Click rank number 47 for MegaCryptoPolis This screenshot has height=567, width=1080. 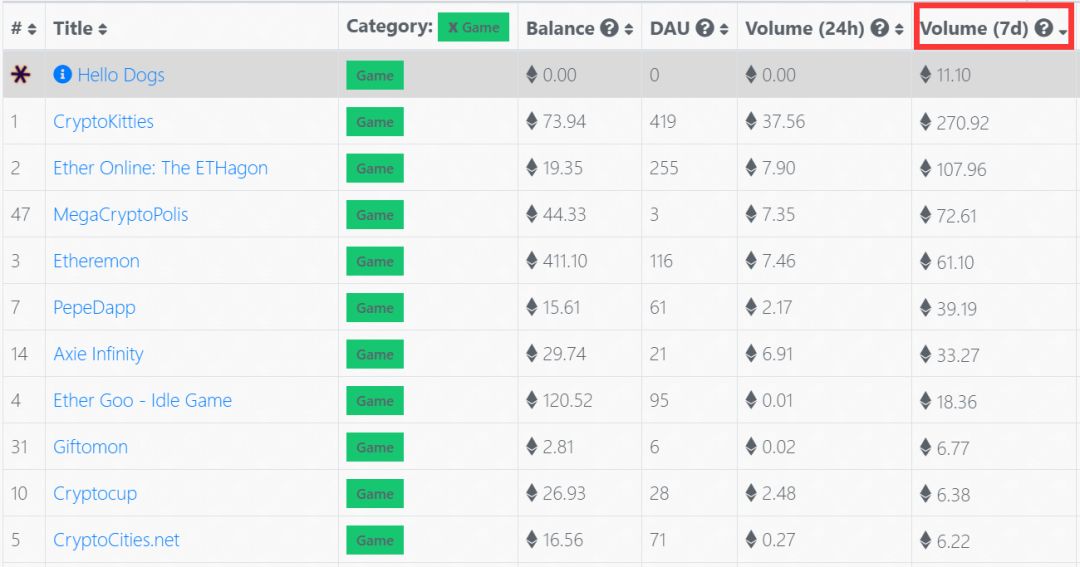21,214
